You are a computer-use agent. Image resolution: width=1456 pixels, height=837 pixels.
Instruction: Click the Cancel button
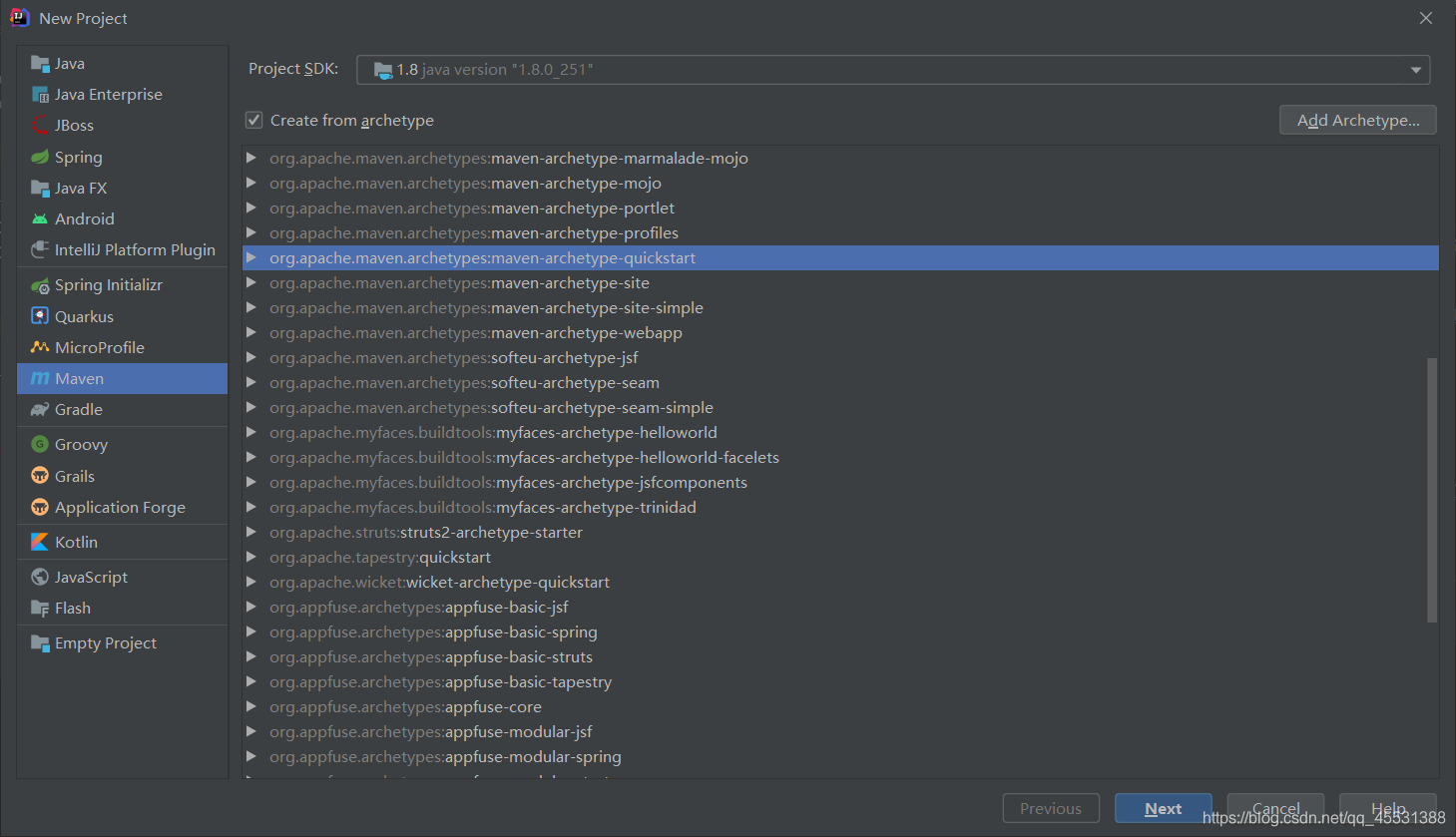(x=1275, y=808)
